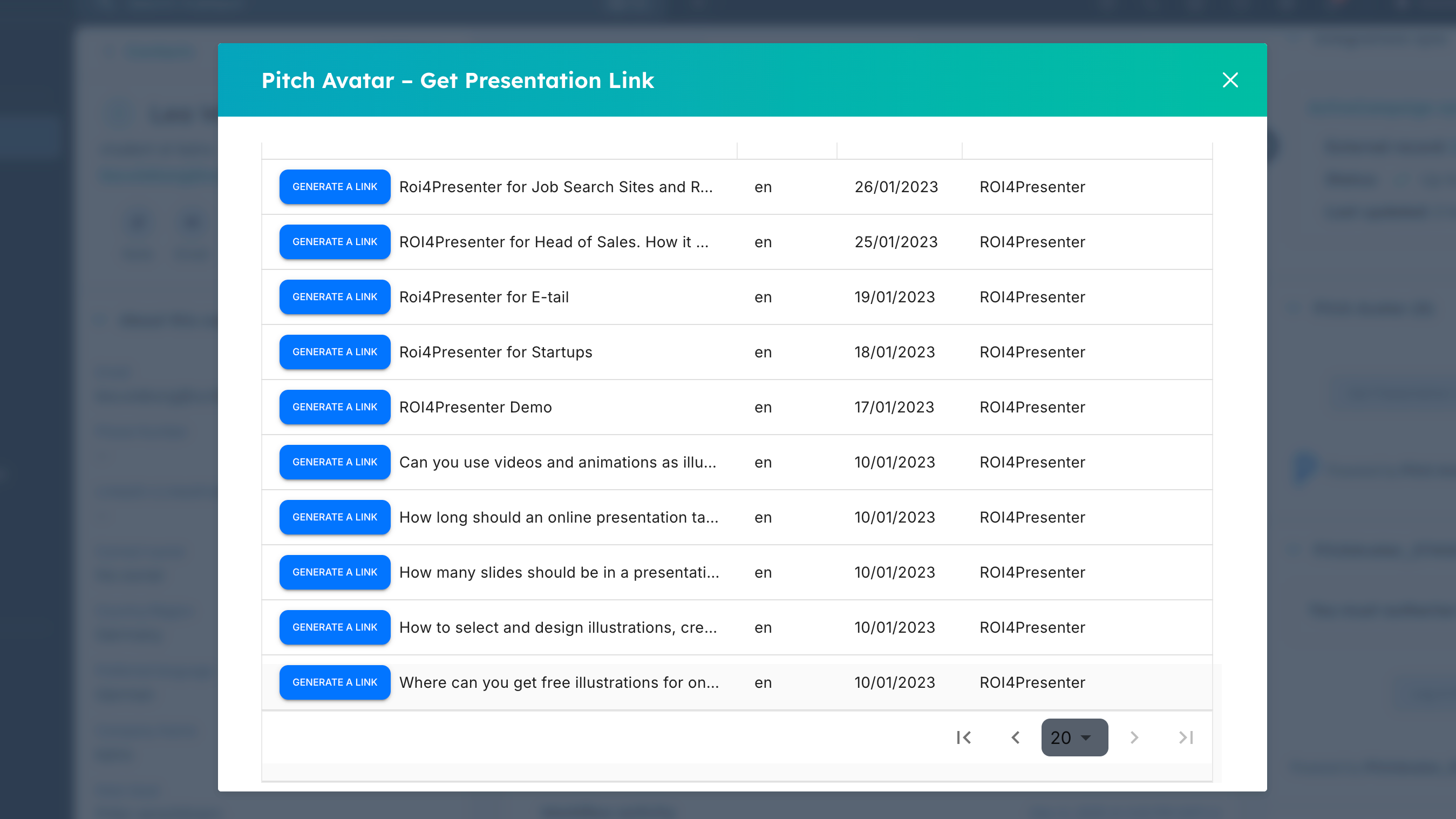Viewport: 1456px width, 819px height.
Task: Select the How many slides presentation row
Action: click(x=559, y=572)
